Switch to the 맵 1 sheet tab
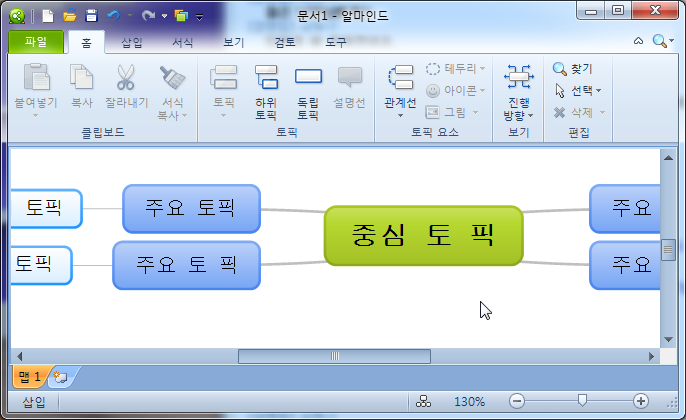 point(31,377)
